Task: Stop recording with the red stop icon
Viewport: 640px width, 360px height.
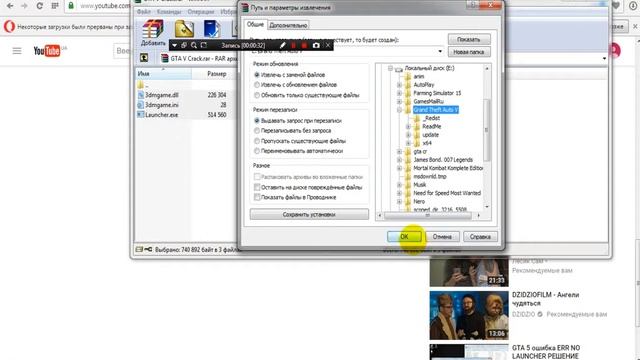Action: click(304, 45)
